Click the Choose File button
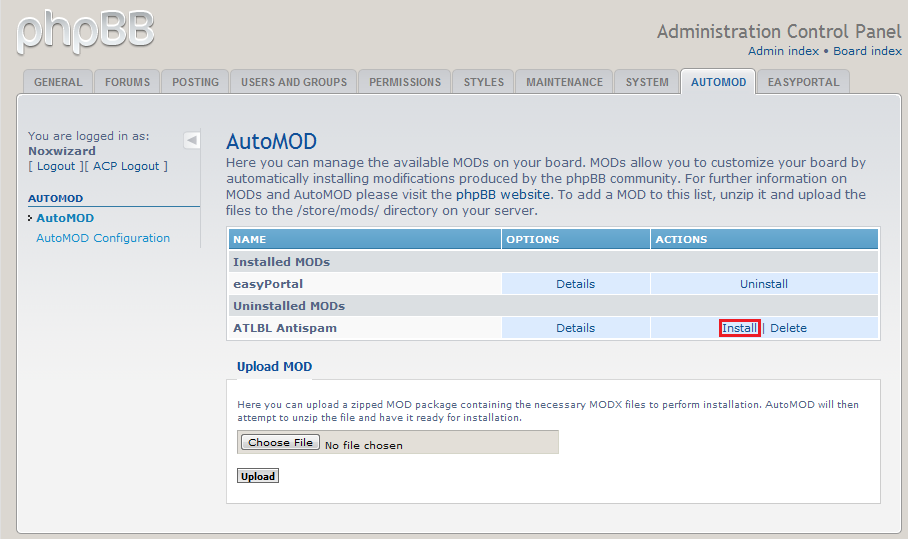Image resolution: width=908 pixels, height=539 pixels. [280, 442]
